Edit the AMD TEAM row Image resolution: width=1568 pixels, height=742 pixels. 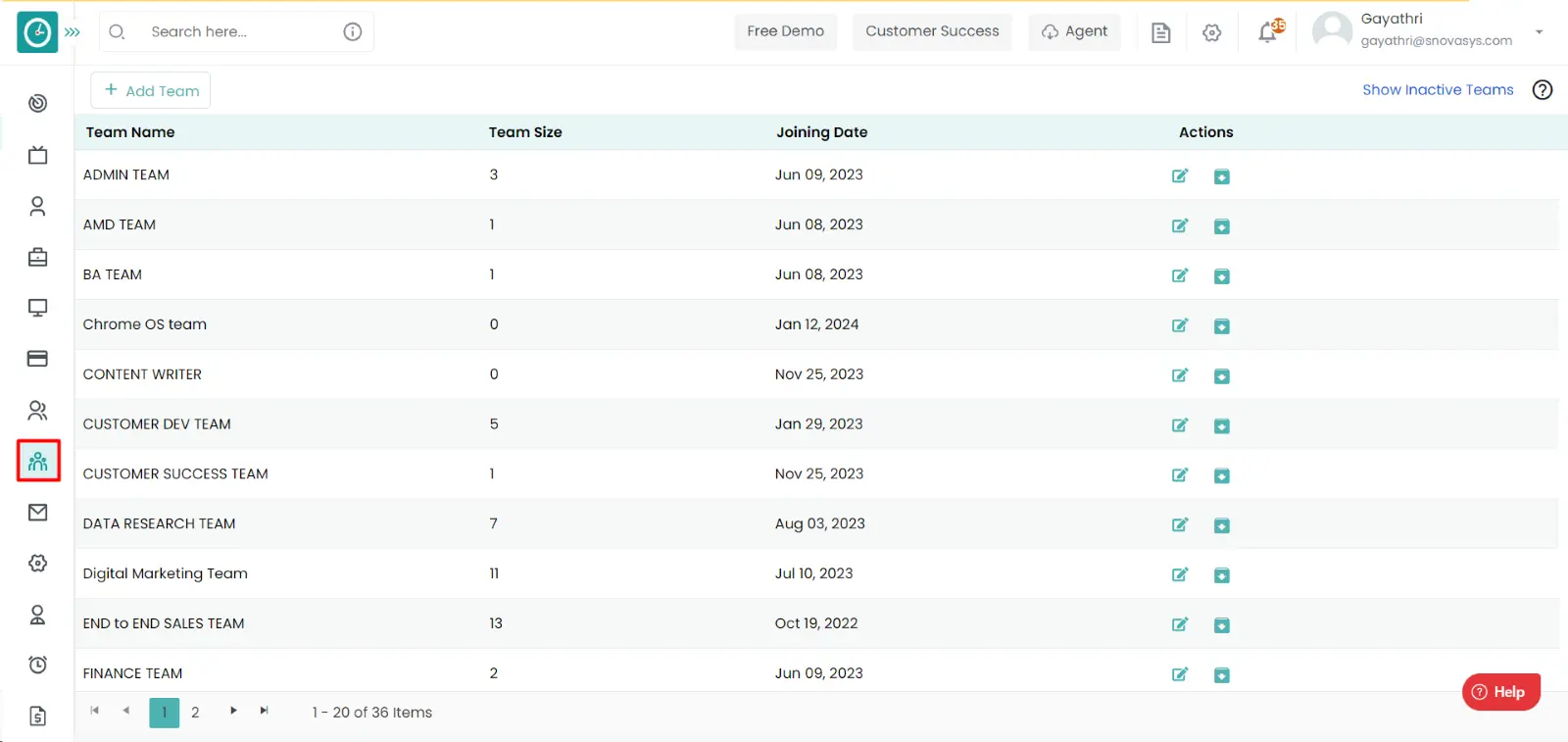(x=1180, y=225)
